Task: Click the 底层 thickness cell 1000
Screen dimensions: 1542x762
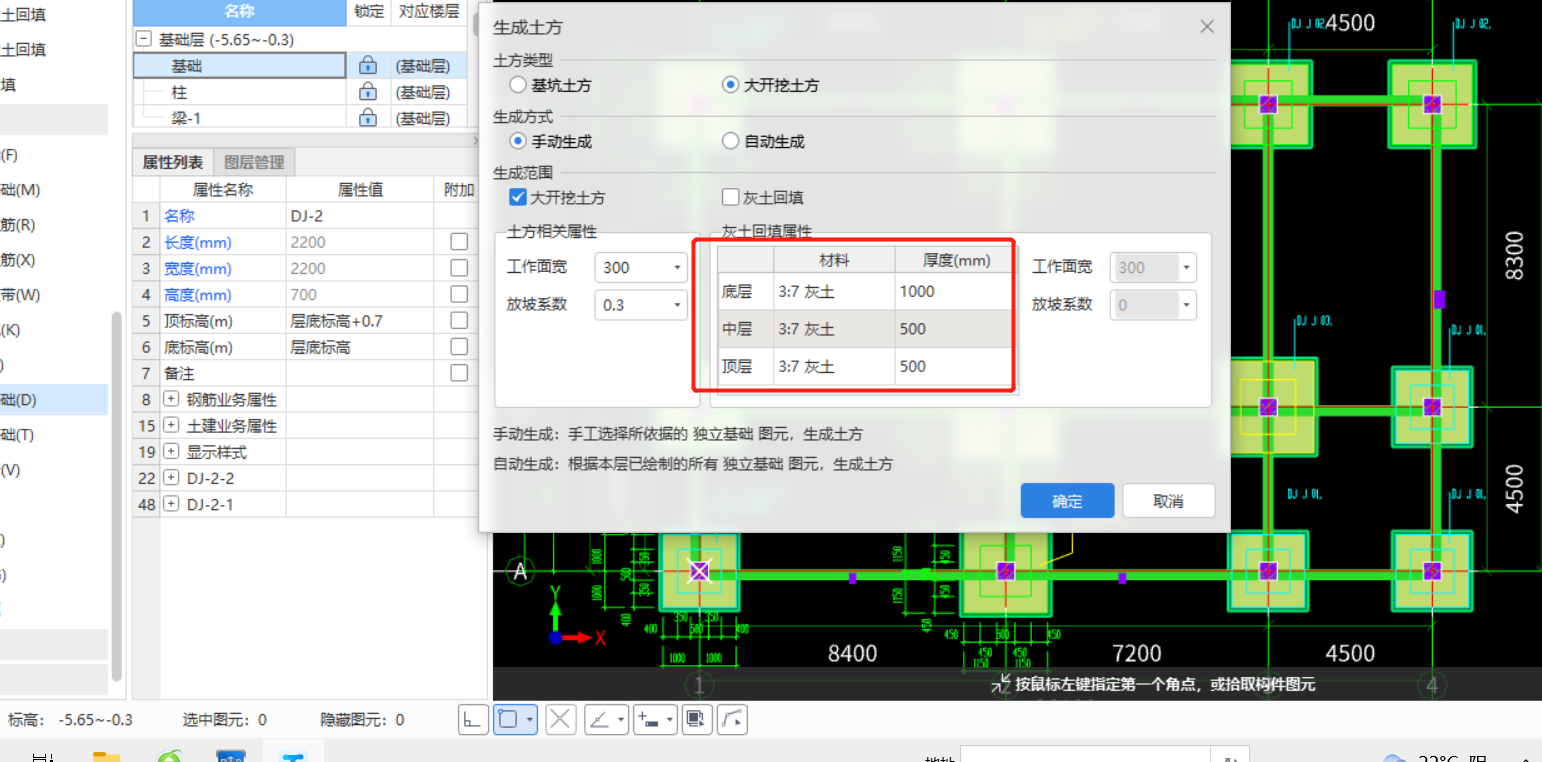Action: click(x=952, y=291)
